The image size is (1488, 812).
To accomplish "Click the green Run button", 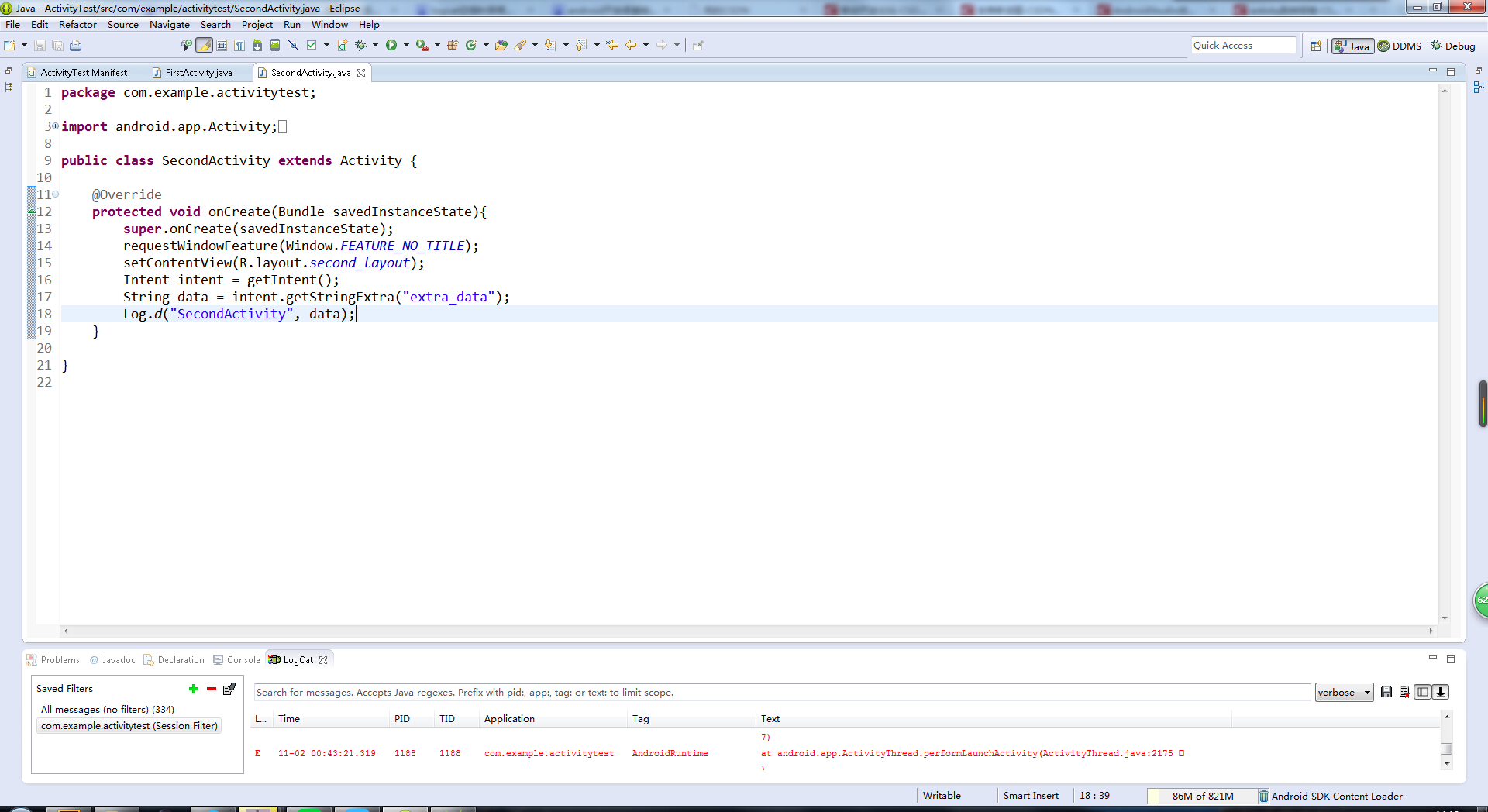I will (391, 46).
